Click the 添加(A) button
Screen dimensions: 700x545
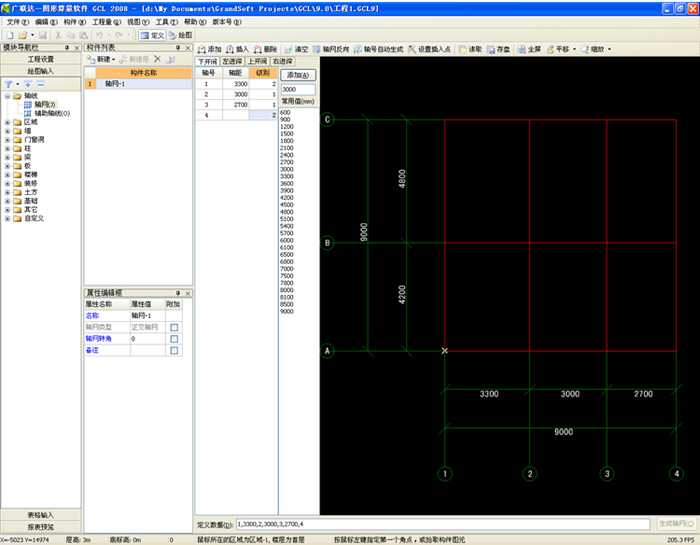(x=298, y=75)
